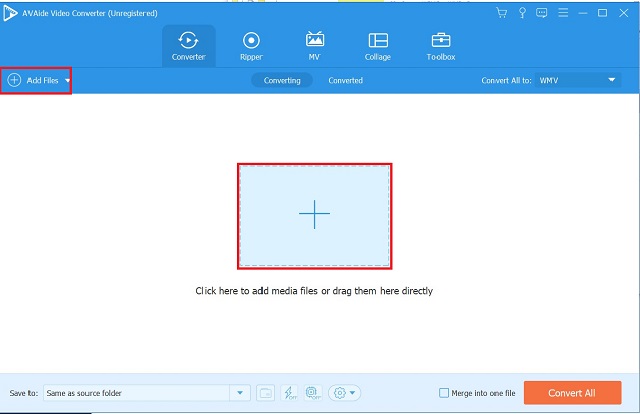The width and height of the screenshot is (640, 414).
Task: Toggle the lightning hardware acceleration icon
Action: pos(289,393)
